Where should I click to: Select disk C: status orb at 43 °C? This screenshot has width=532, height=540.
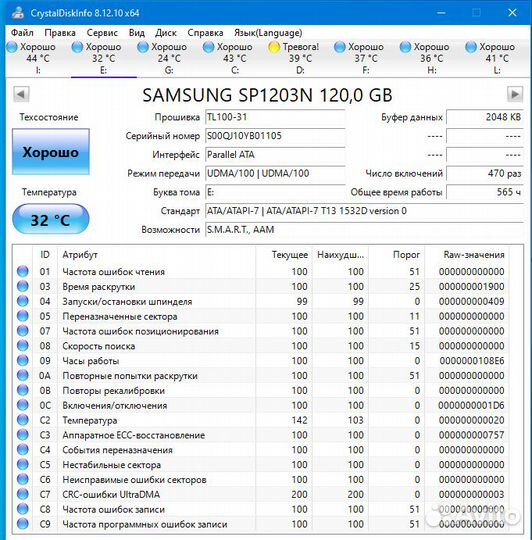pos(208,47)
